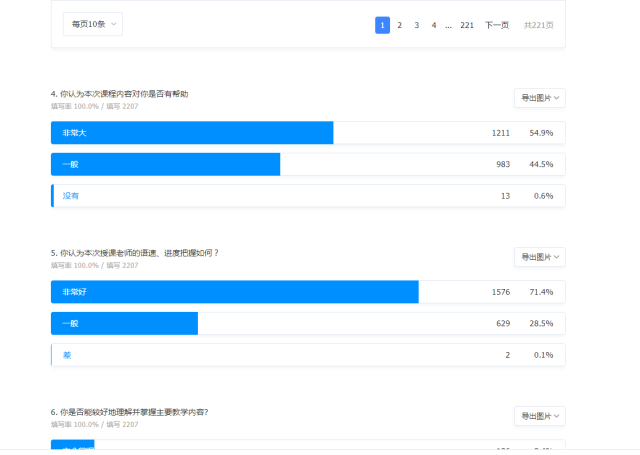The height and width of the screenshot is (455, 640).
Task: Select the 一般 bar showing 44.5%
Action: (166, 164)
